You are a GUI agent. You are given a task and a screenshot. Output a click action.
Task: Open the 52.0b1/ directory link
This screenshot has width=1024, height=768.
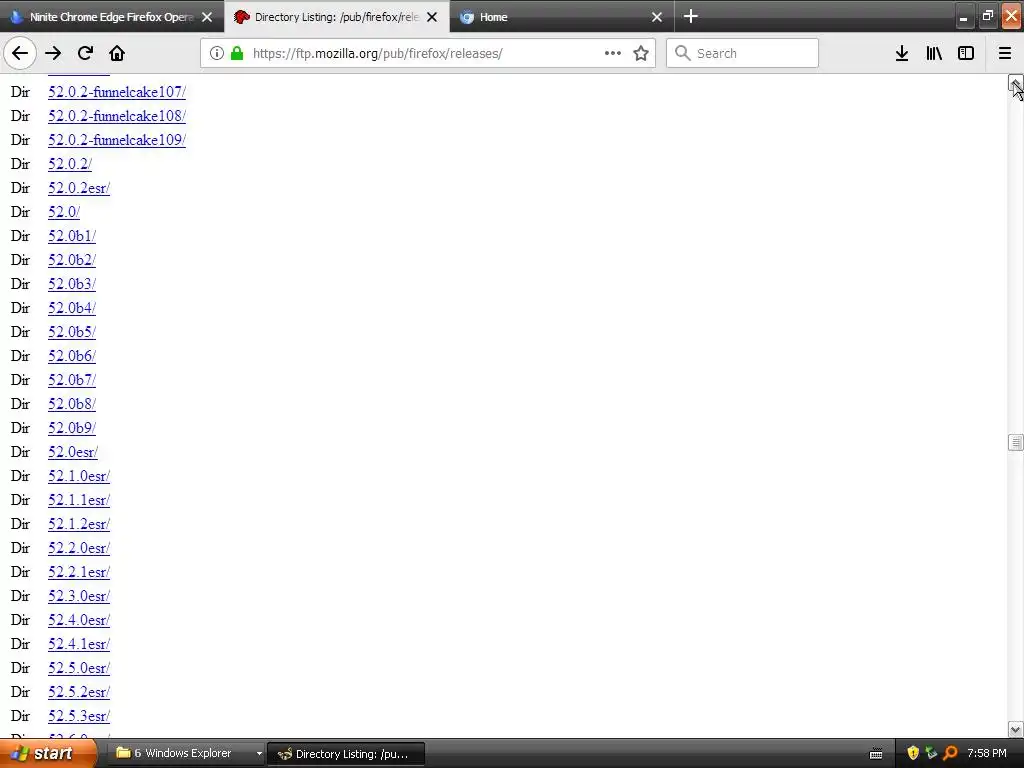(x=72, y=236)
